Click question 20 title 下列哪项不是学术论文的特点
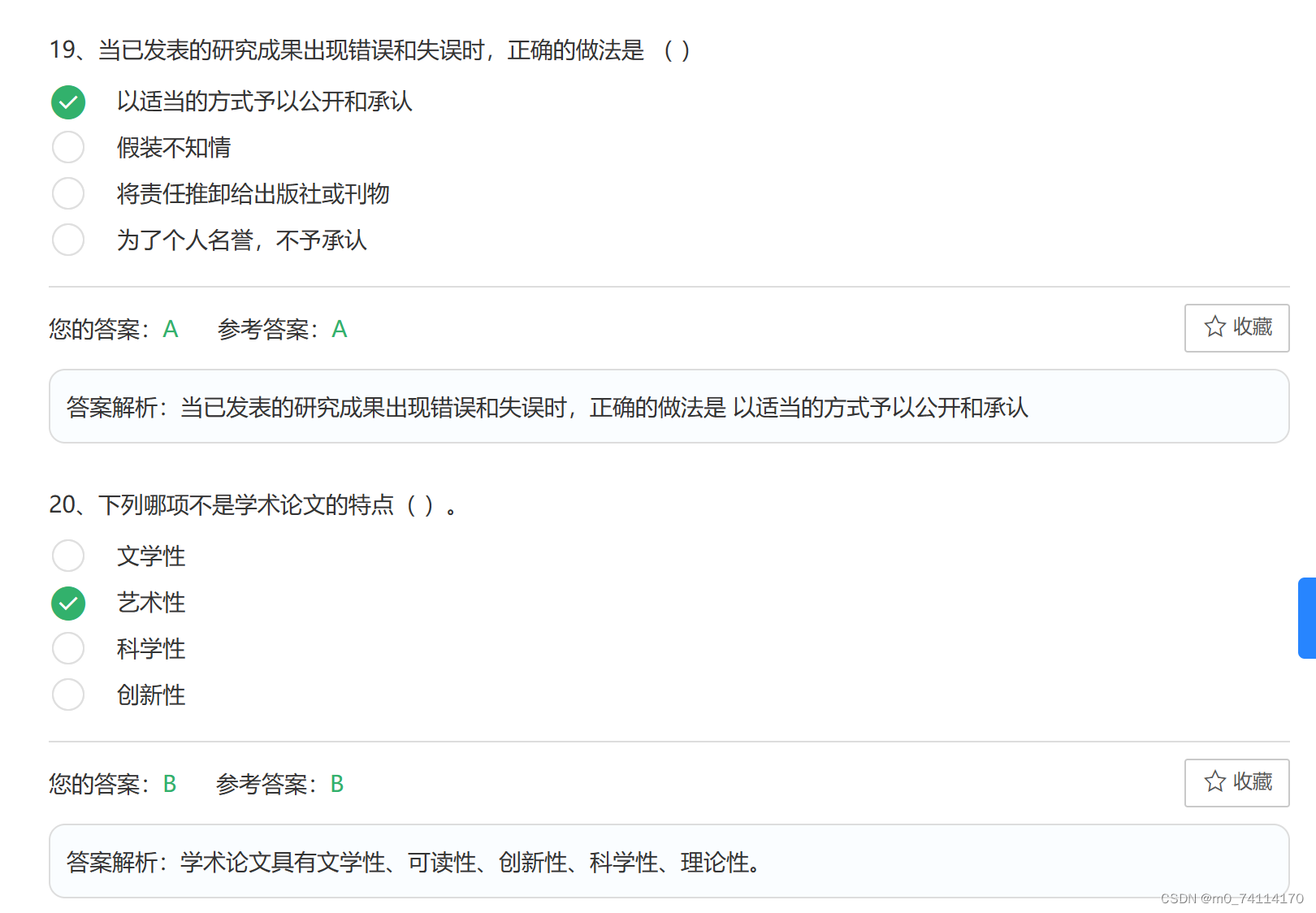Image resolution: width=1316 pixels, height=913 pixels. point(246,505)
